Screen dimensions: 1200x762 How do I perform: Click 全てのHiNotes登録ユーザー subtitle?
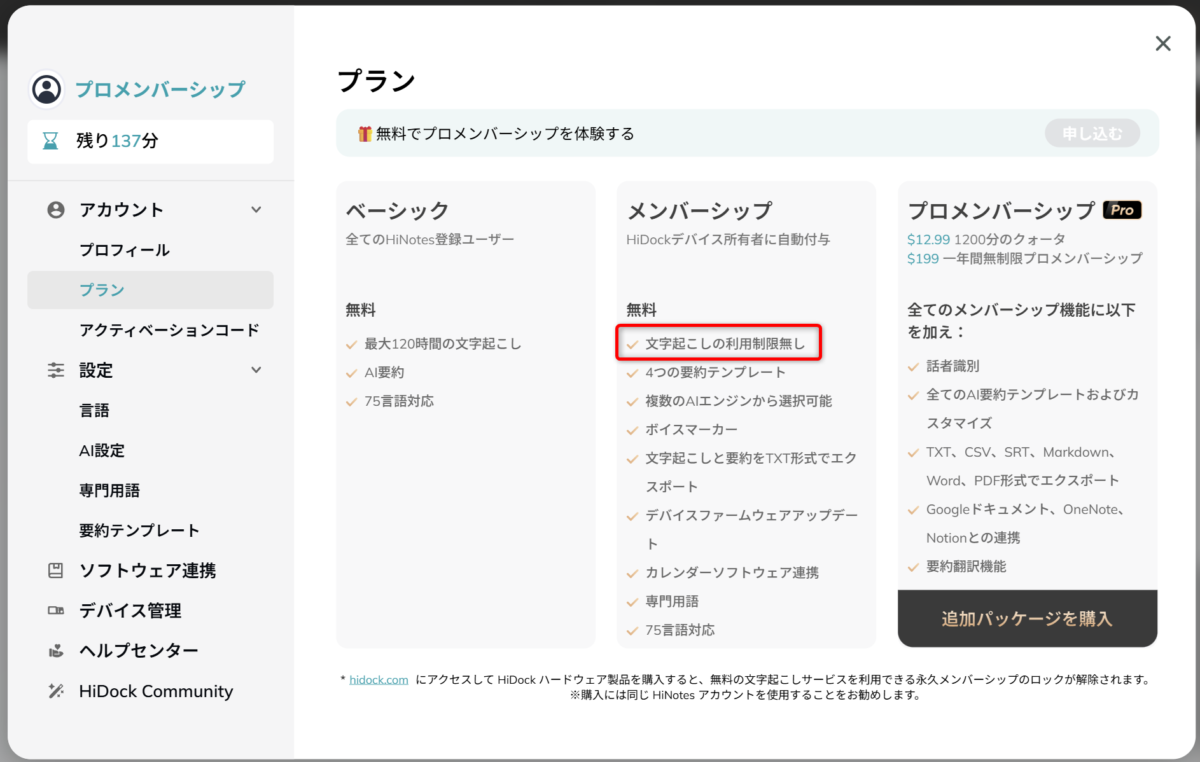[x=430, y=240]
